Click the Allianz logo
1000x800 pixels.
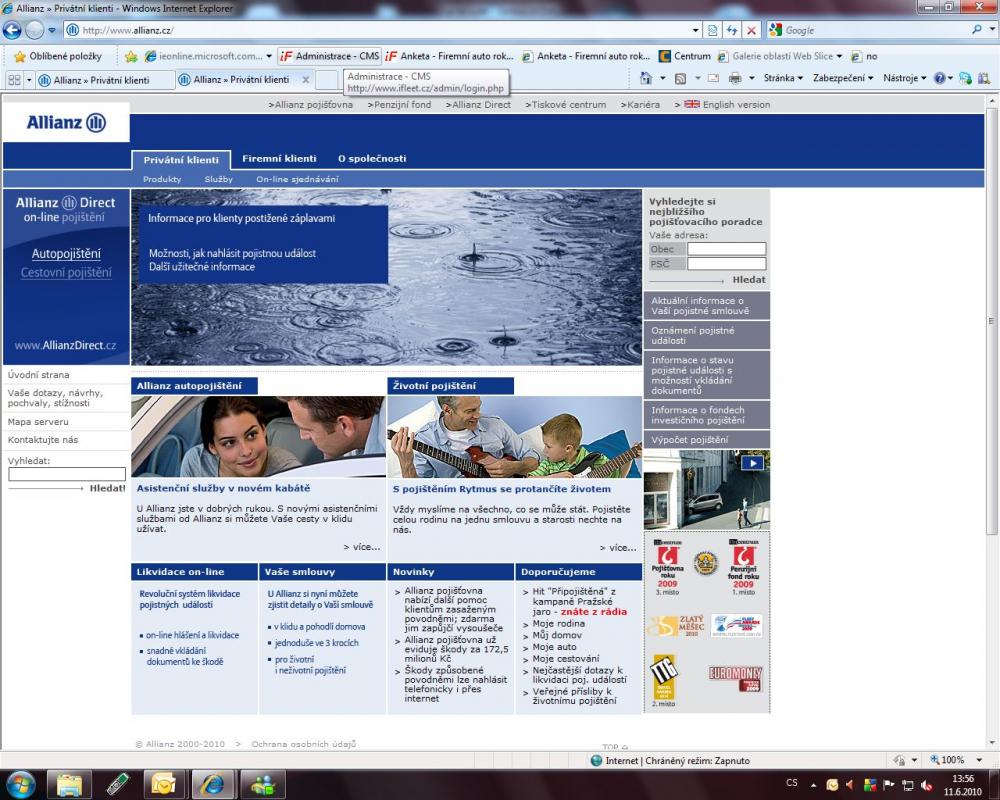(x=66, y=122)
